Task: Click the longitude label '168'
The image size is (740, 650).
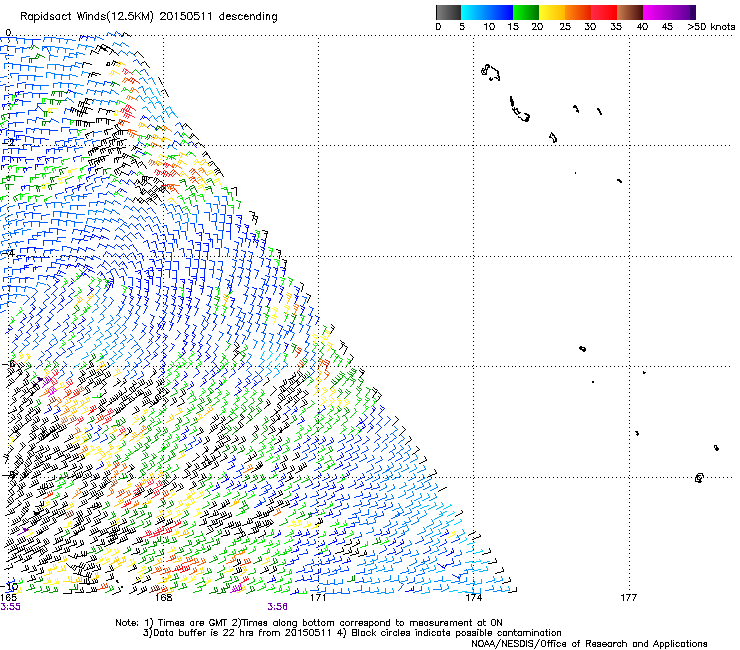Action: [163, 598]
